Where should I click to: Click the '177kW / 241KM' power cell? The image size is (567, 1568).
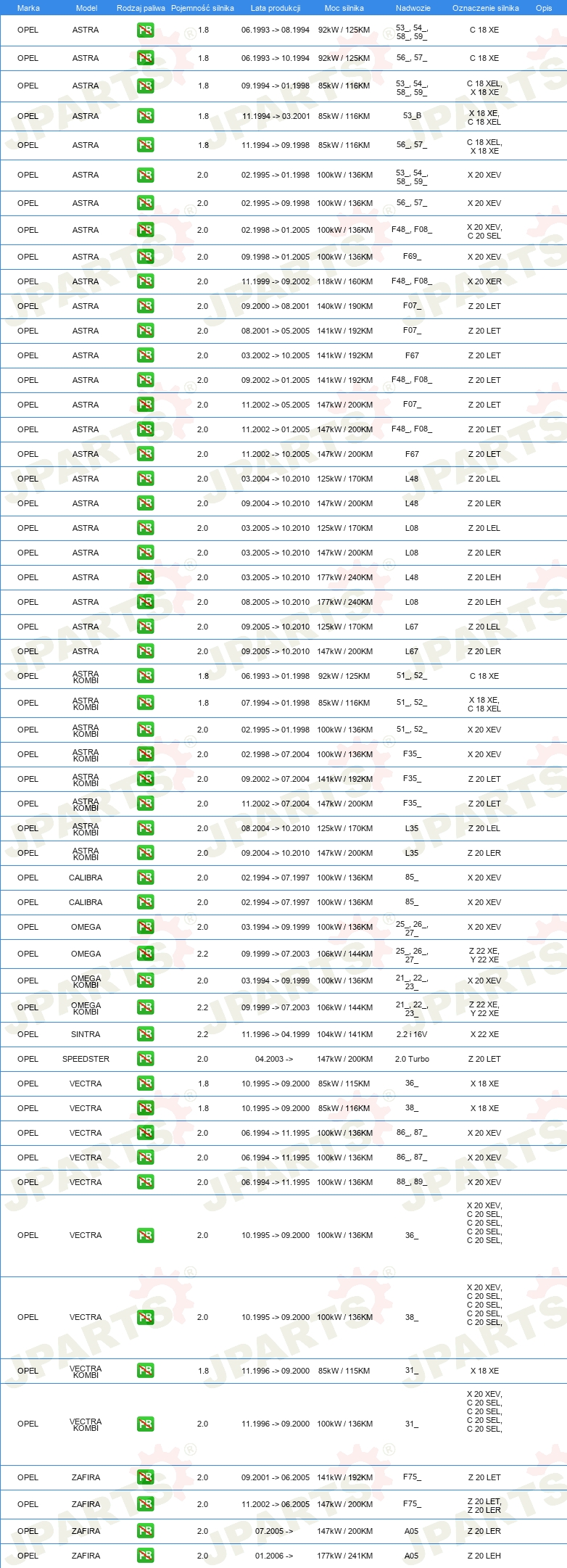(344, 1556)
